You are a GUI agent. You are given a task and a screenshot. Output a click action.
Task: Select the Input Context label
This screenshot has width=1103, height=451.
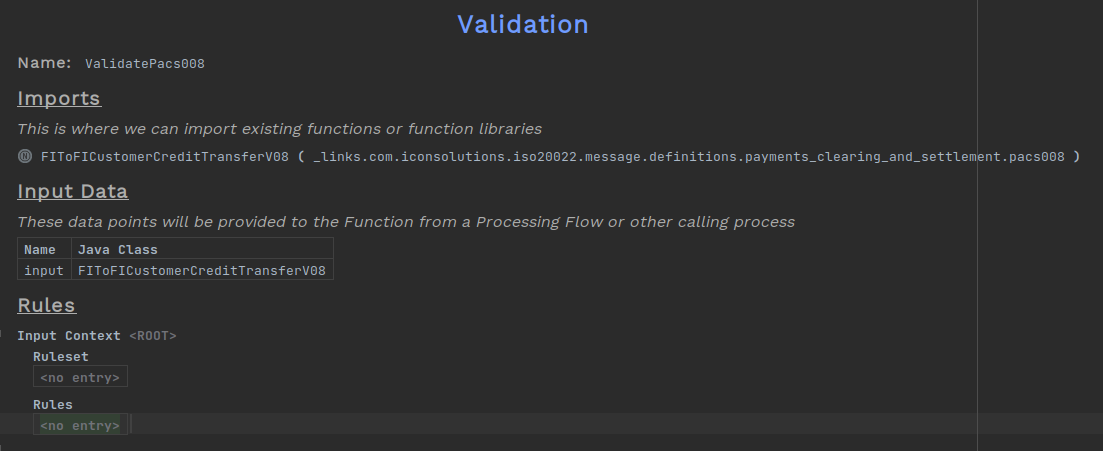click(x=68, y=336)
